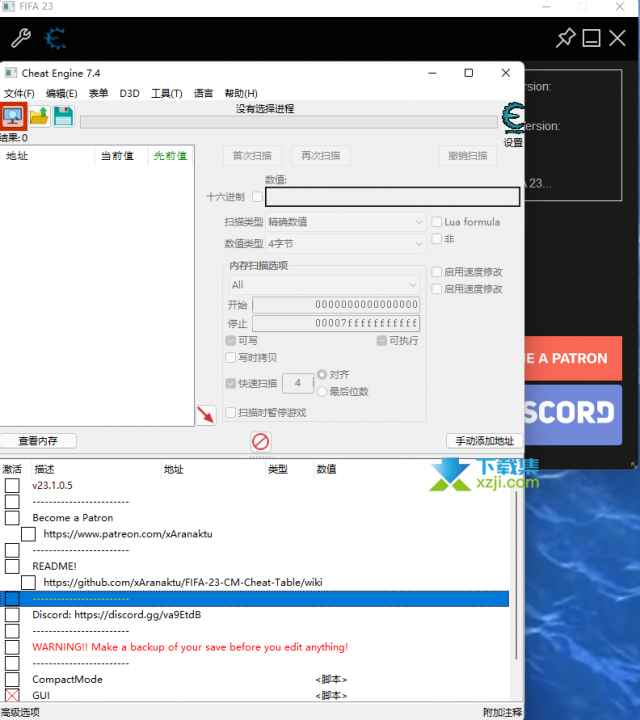Toggle the 可执行 executable checkbox
The image size is (640, 720).
tap(382, 341)
